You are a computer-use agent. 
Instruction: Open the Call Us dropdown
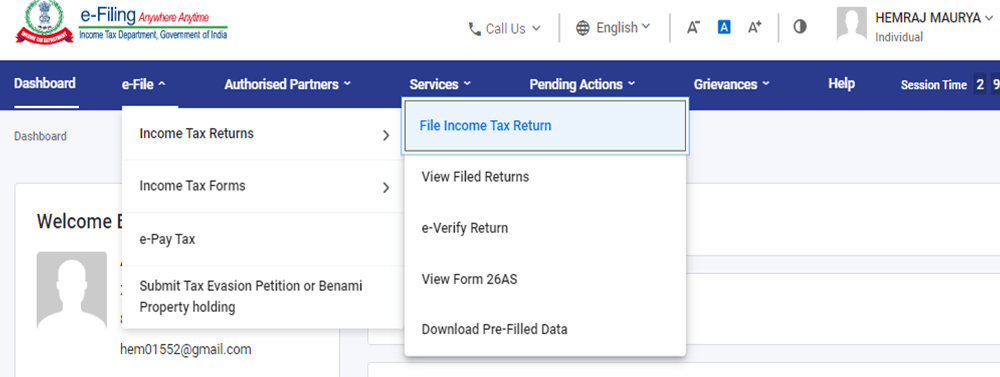click(504, 29)
